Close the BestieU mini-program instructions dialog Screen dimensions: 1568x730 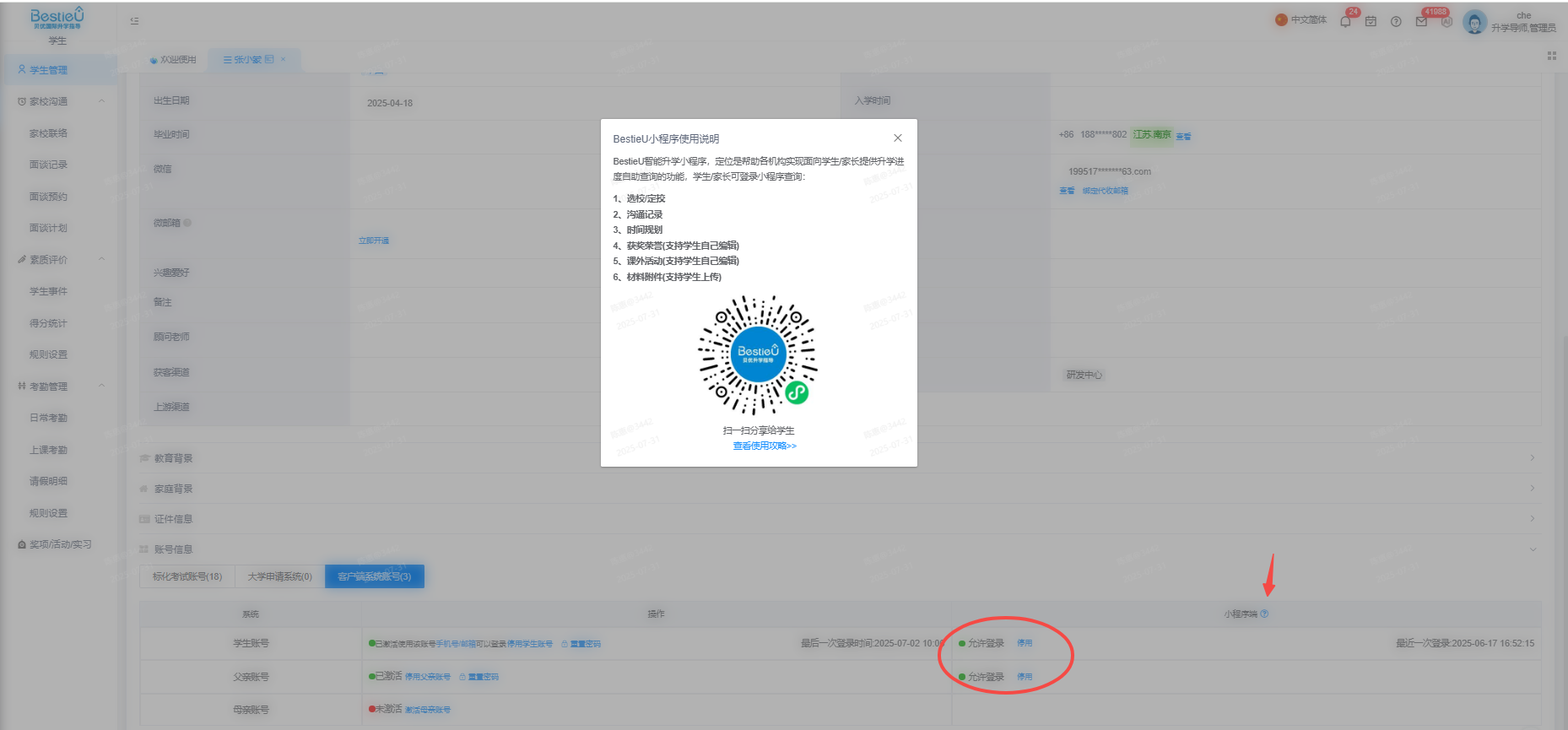(x=898, y=138)
